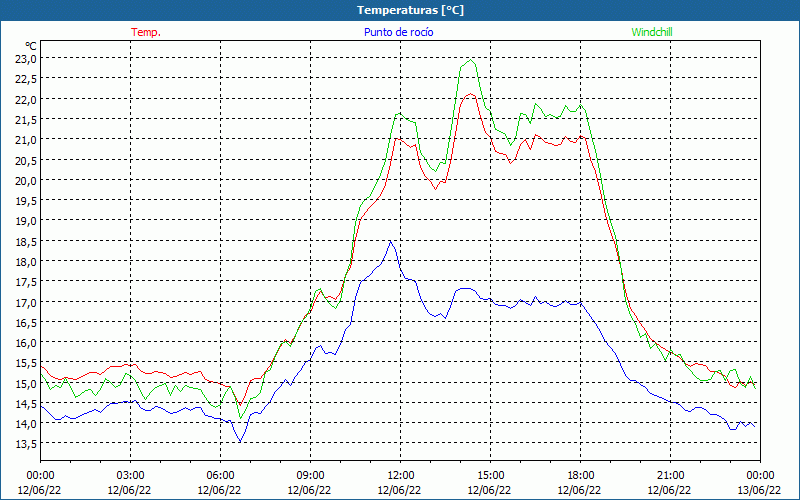The width and height of the screenshot is (800, 500).
Task: Click the 03:00 time axis label
Action: point(130,476)
